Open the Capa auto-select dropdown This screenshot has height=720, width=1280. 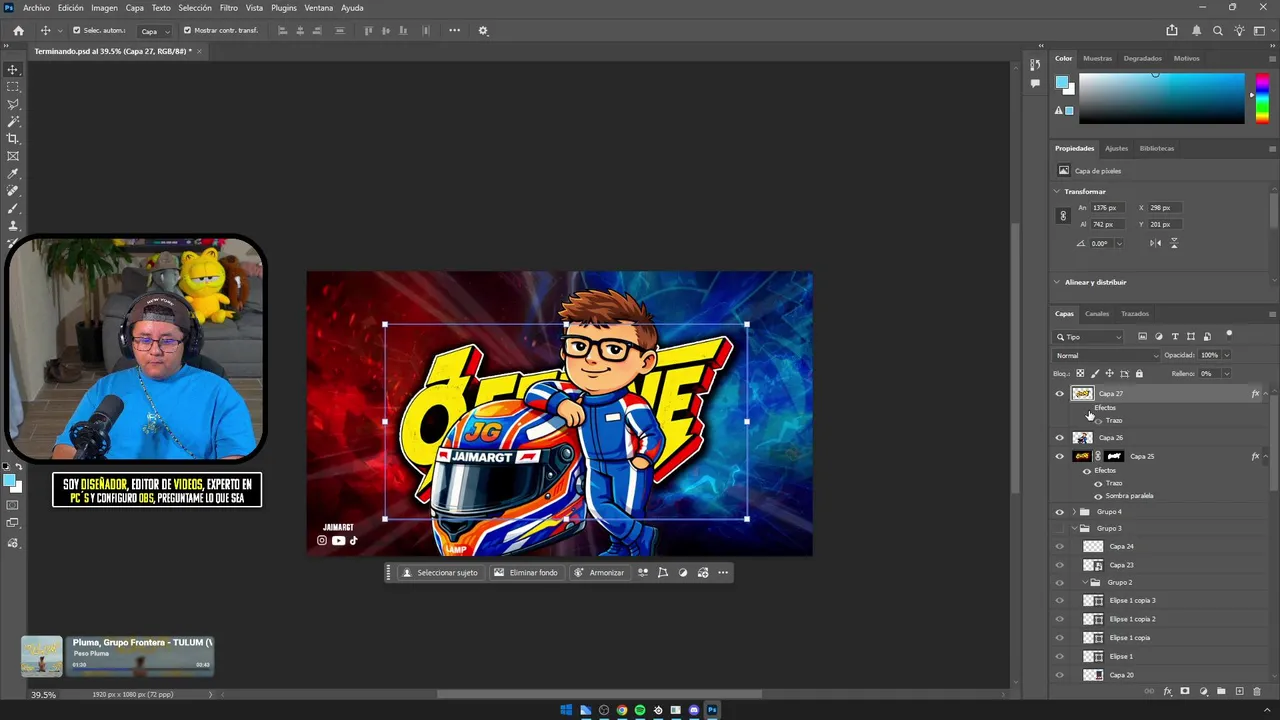(154, 31)
